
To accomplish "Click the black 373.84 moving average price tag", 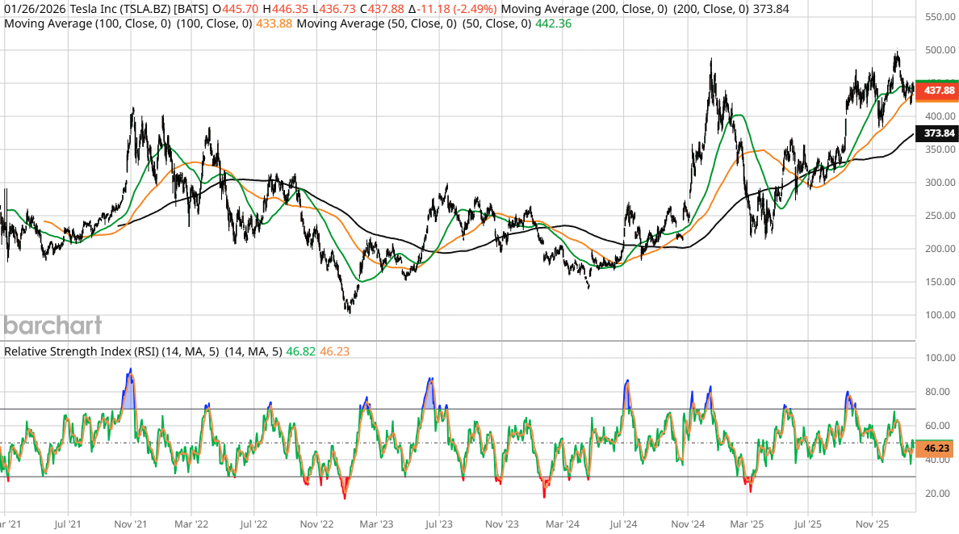I will click(x=938, y=133).
